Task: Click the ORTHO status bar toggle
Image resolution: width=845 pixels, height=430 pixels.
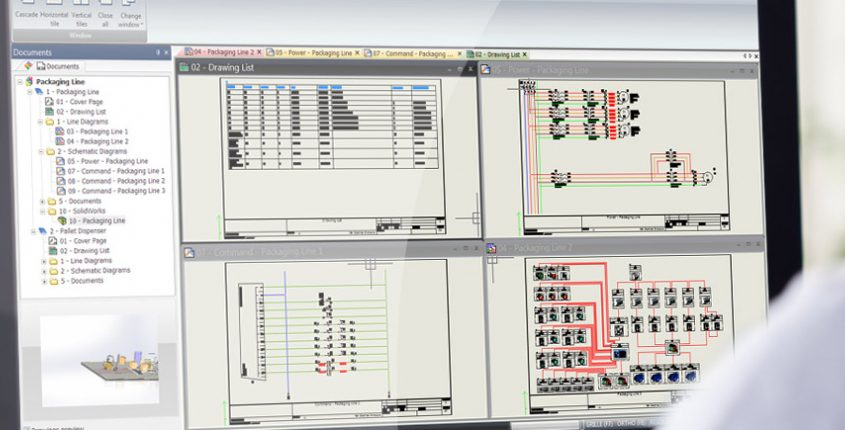Action: [626, 424]
